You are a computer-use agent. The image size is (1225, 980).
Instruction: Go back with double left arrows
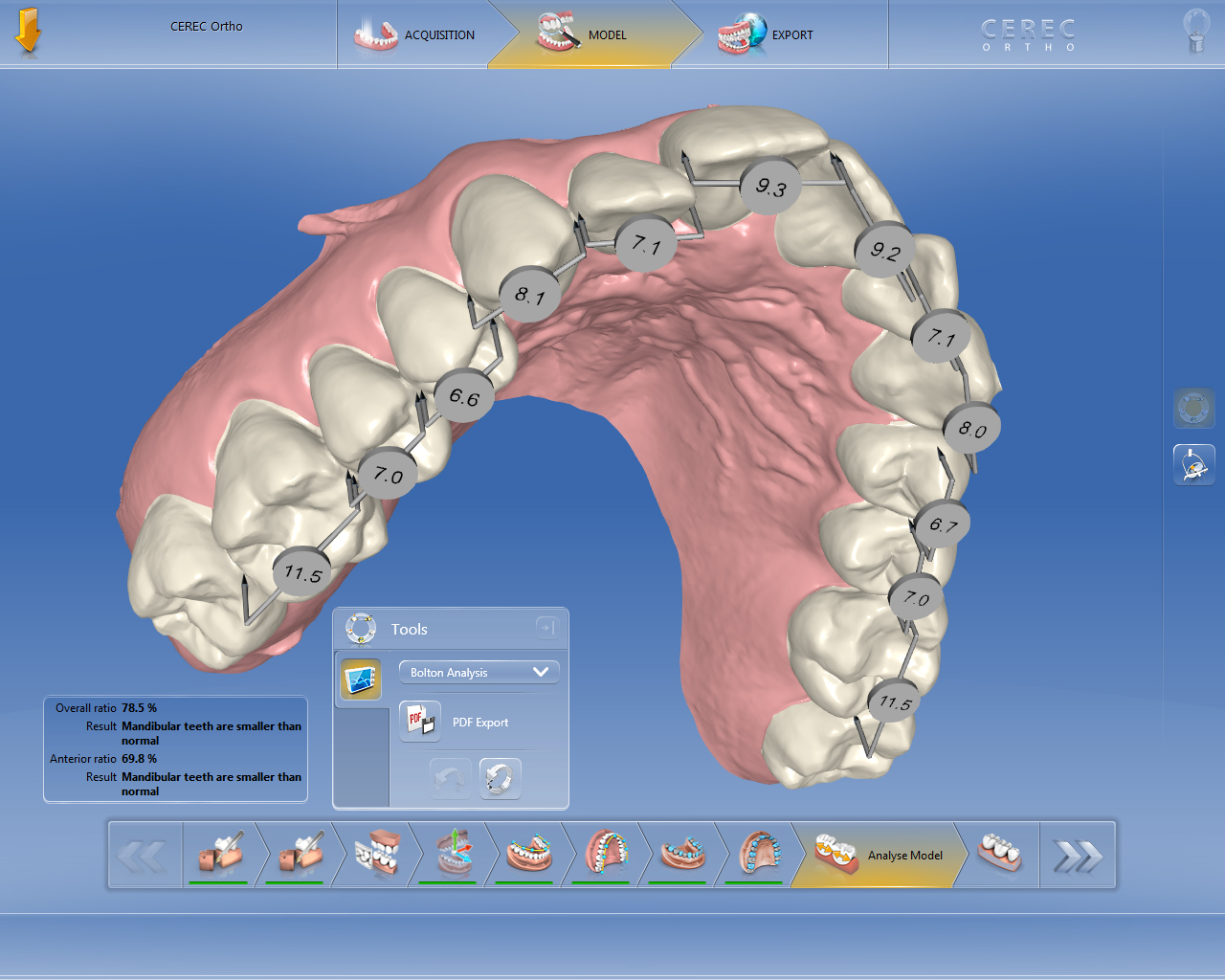[144, 856]
